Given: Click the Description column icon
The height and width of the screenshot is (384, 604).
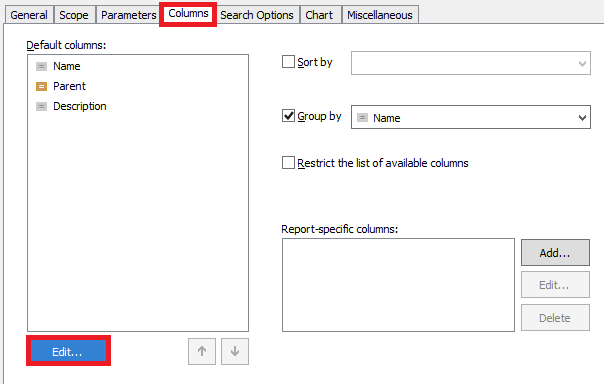Looking at the screenshot, I should pos(41,106).
